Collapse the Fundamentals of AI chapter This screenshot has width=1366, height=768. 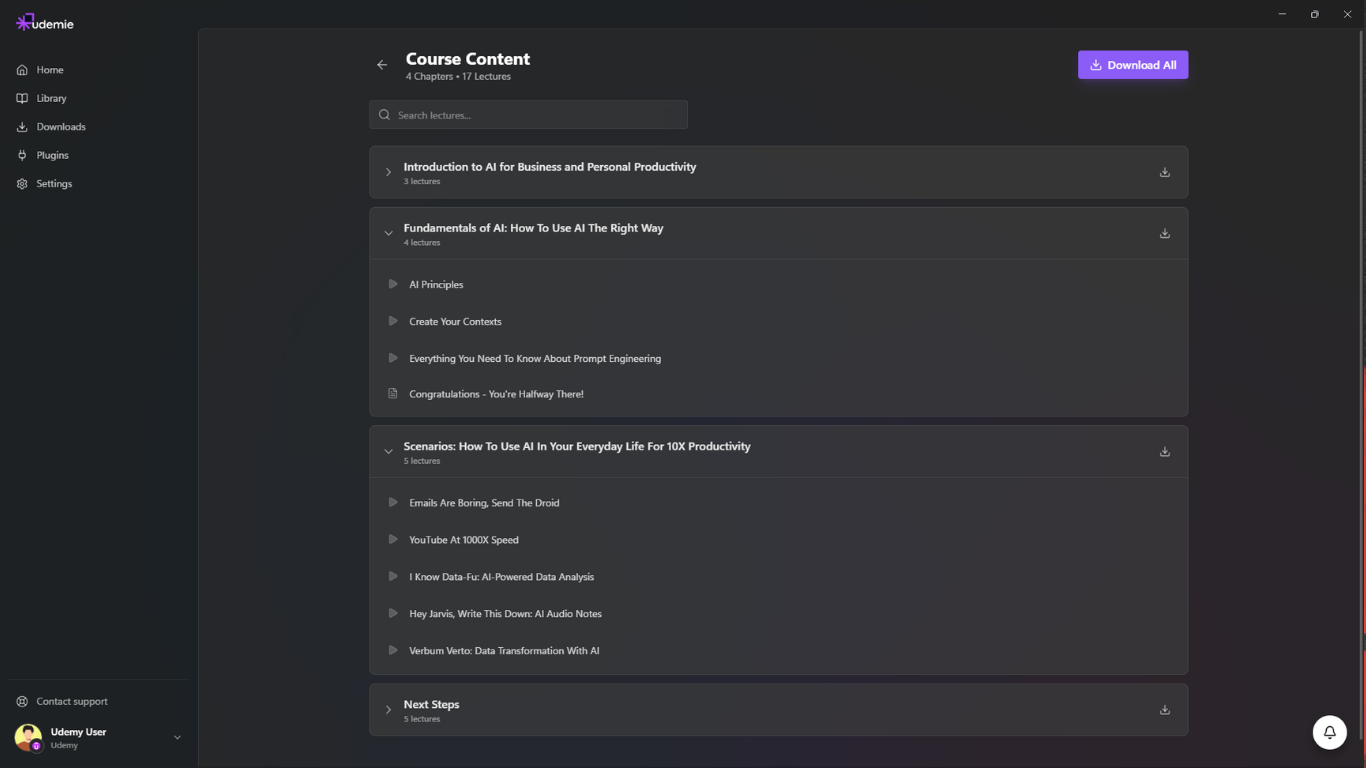(x=389, y=233)
